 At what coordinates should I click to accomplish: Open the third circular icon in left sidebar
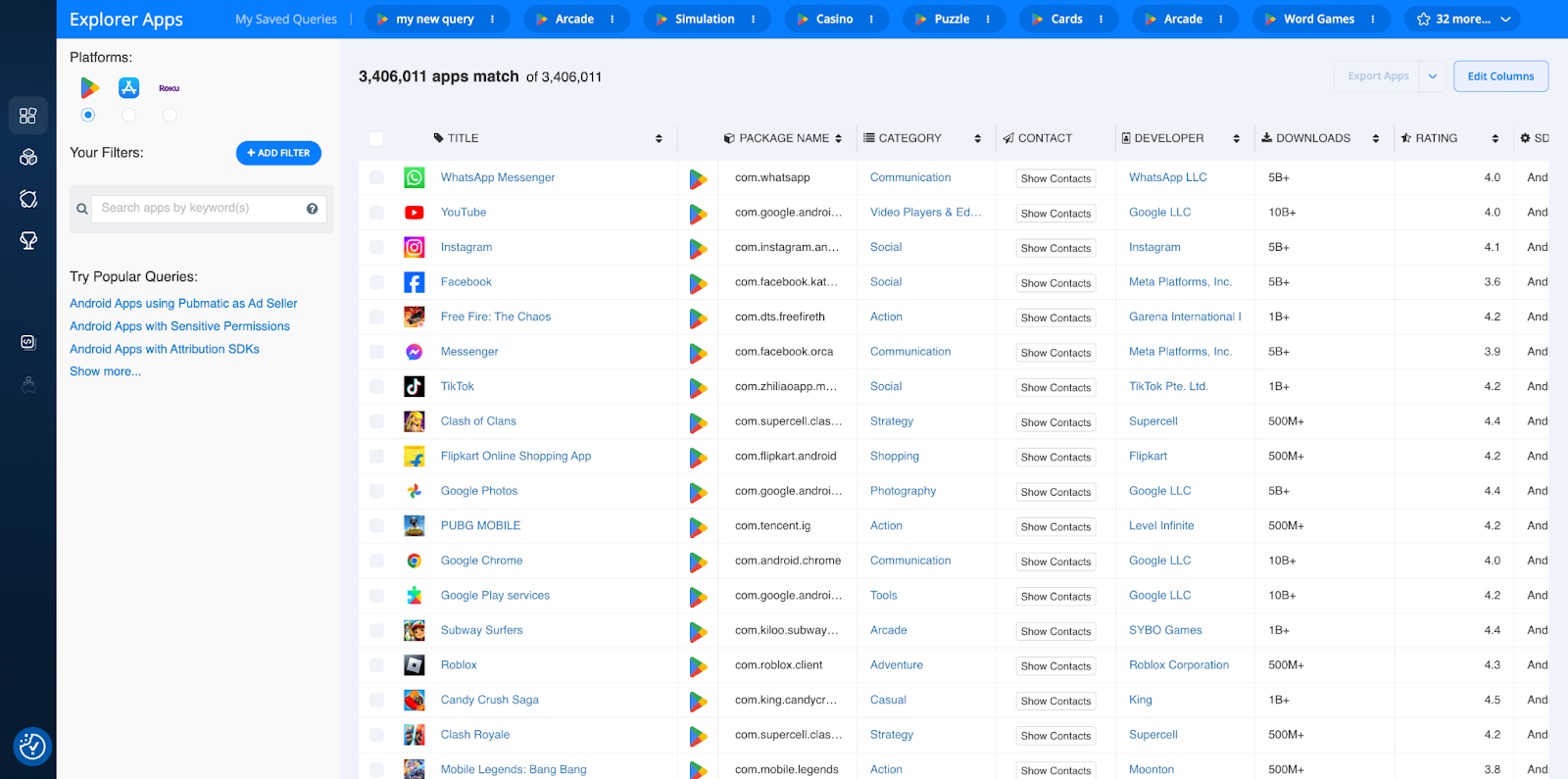point(28,199)
